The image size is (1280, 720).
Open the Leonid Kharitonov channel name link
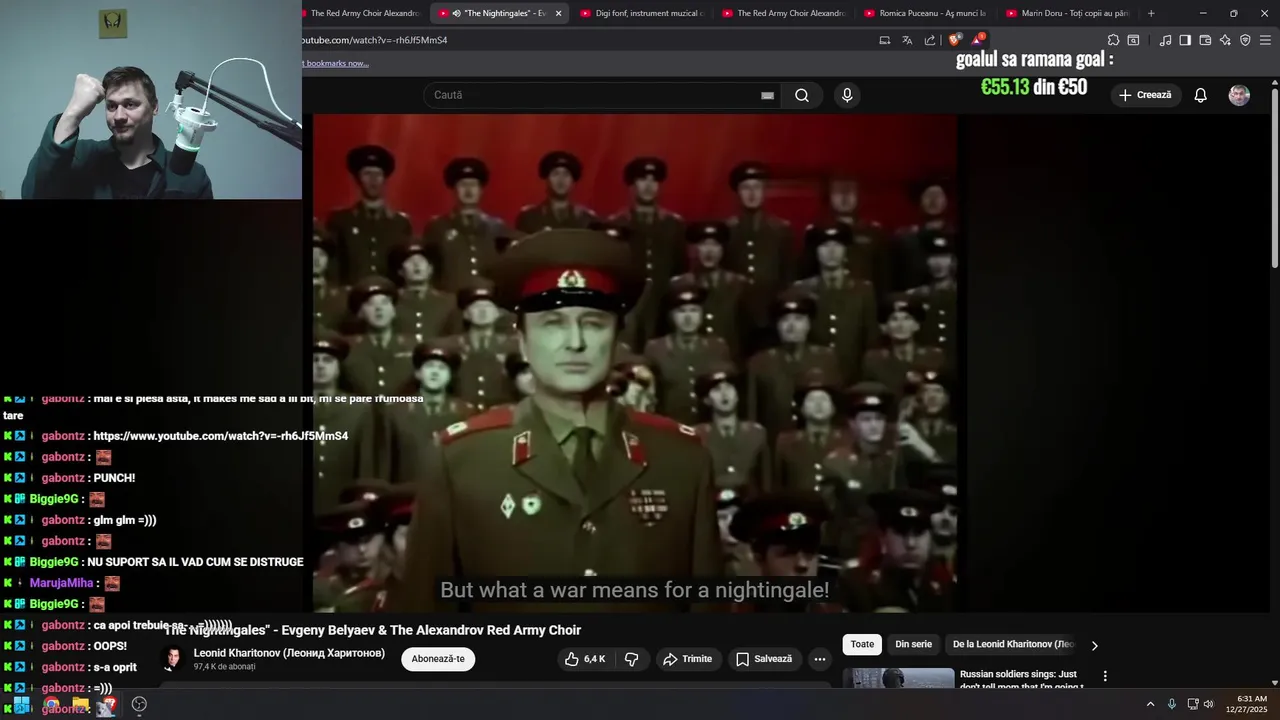pos(289,653)
